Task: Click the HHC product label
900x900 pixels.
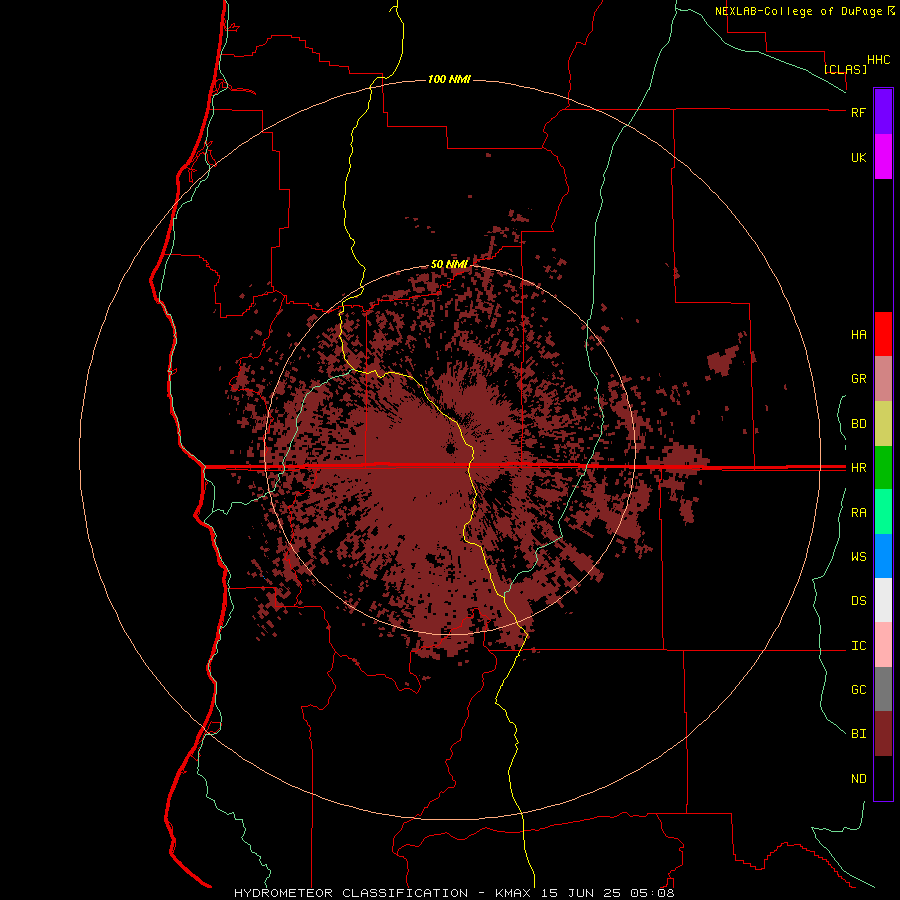Action: [878, 60]
